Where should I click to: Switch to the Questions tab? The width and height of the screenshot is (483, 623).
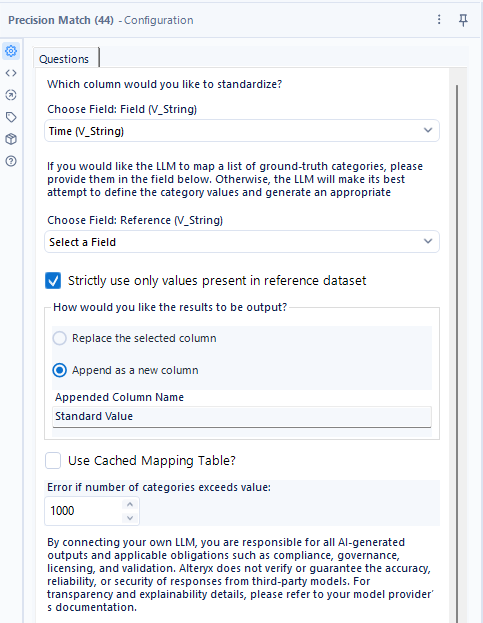[x=64, y=59]
